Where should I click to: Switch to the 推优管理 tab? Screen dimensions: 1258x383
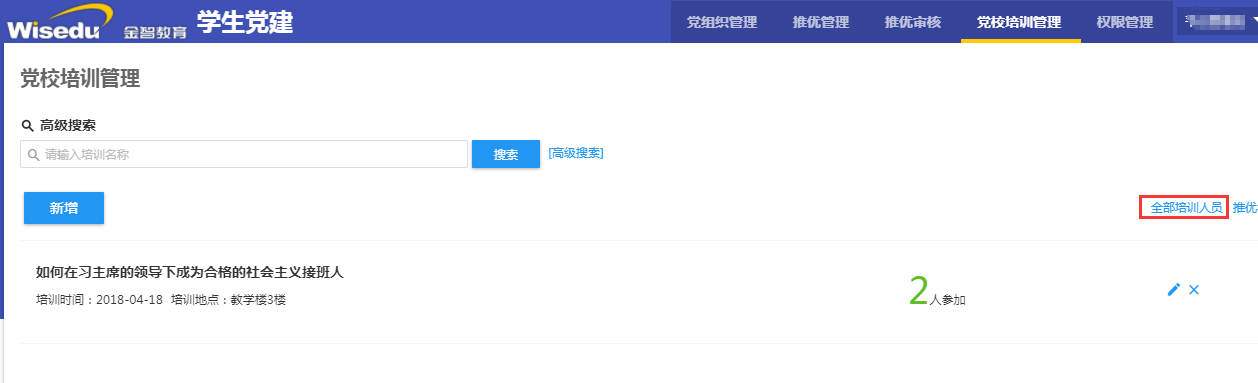pyautogui.click(x=820, y=22)
